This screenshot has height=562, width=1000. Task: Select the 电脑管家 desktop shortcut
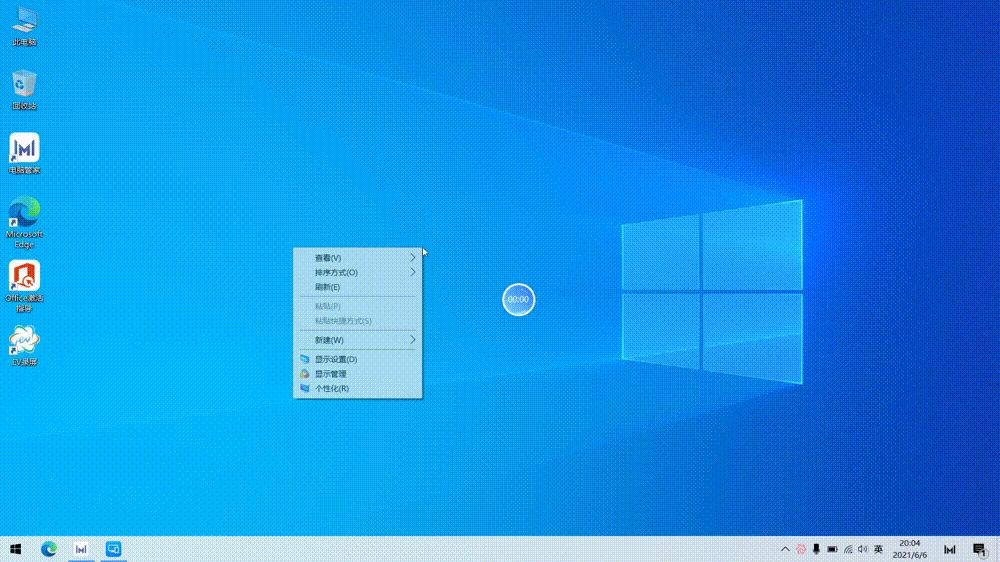click(24, 153)
